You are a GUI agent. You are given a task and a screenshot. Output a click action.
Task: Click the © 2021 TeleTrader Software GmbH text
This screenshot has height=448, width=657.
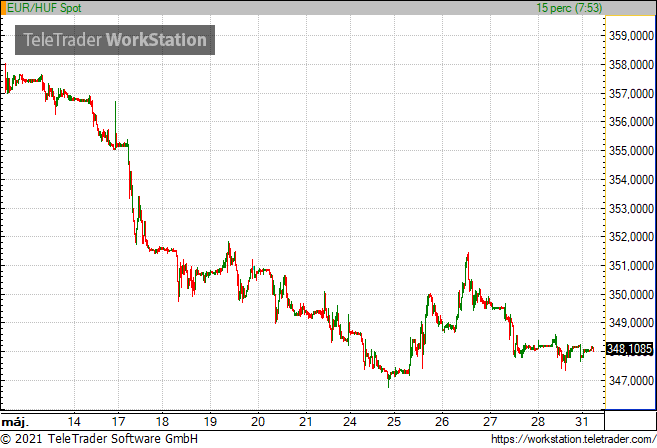(99, 439)
